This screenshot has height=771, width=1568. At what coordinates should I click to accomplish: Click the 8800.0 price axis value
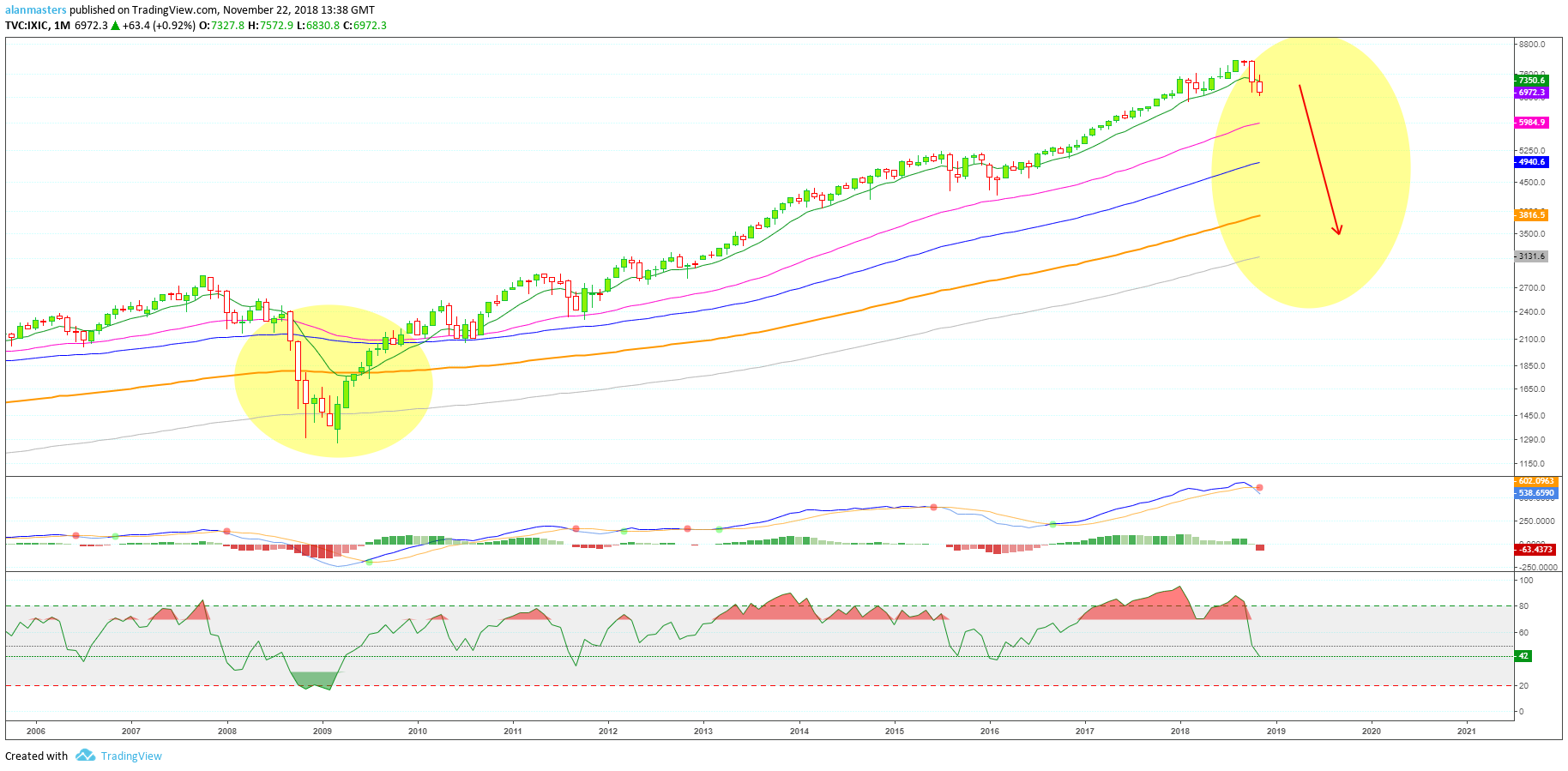coord(1532,45)
